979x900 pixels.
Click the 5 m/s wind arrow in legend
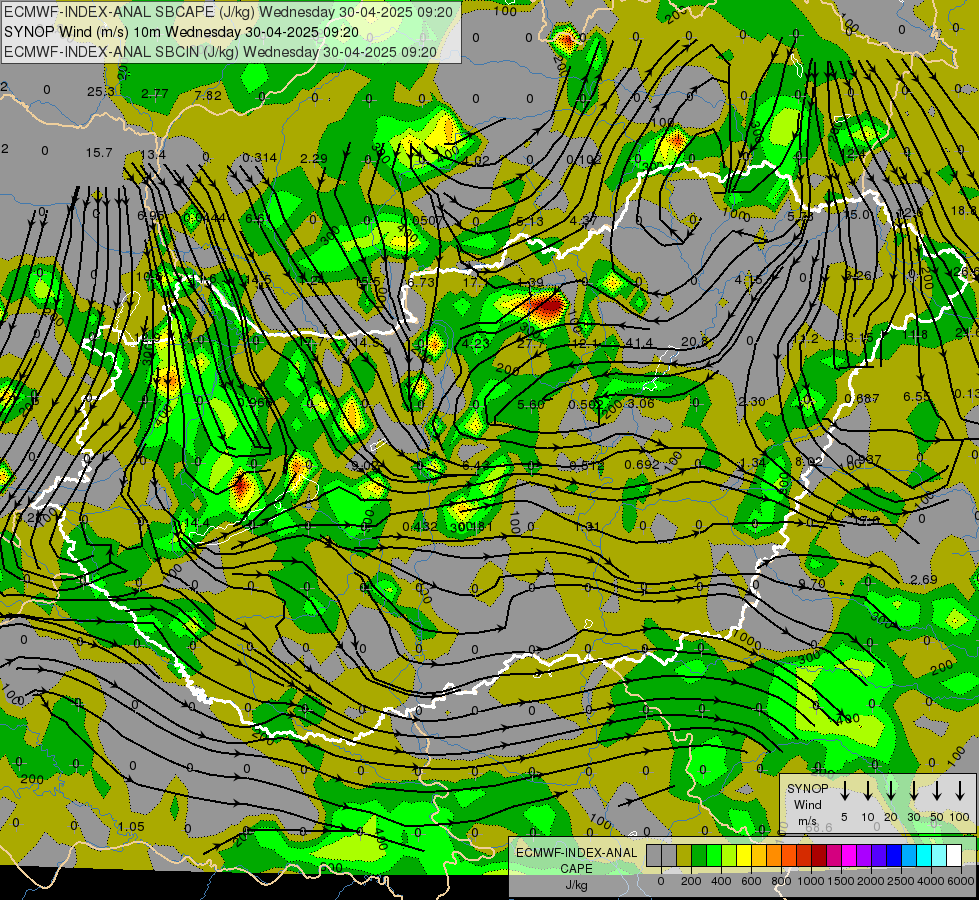844,790
